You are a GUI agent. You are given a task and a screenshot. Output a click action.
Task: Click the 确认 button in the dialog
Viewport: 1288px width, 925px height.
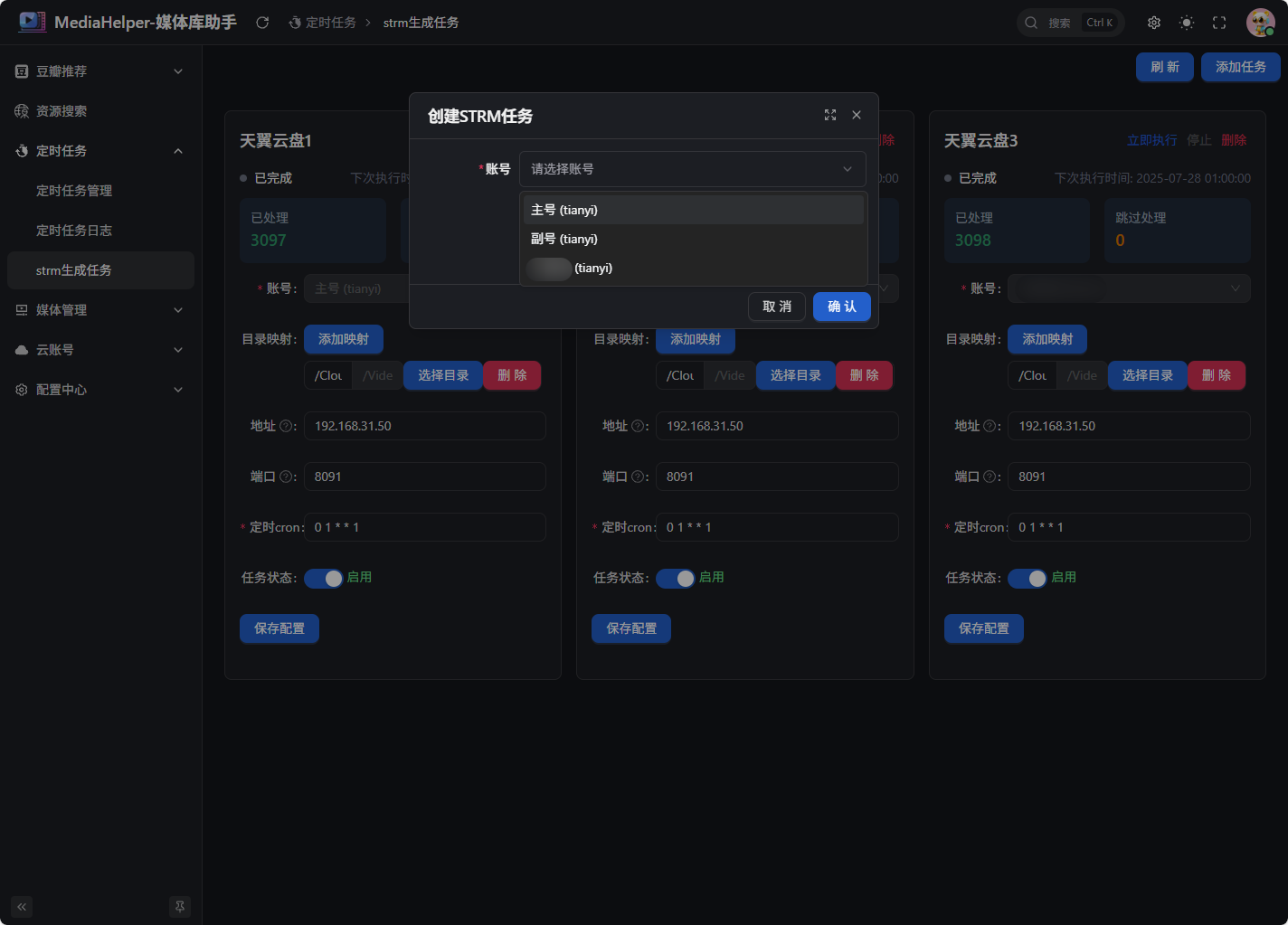[842, 307]
